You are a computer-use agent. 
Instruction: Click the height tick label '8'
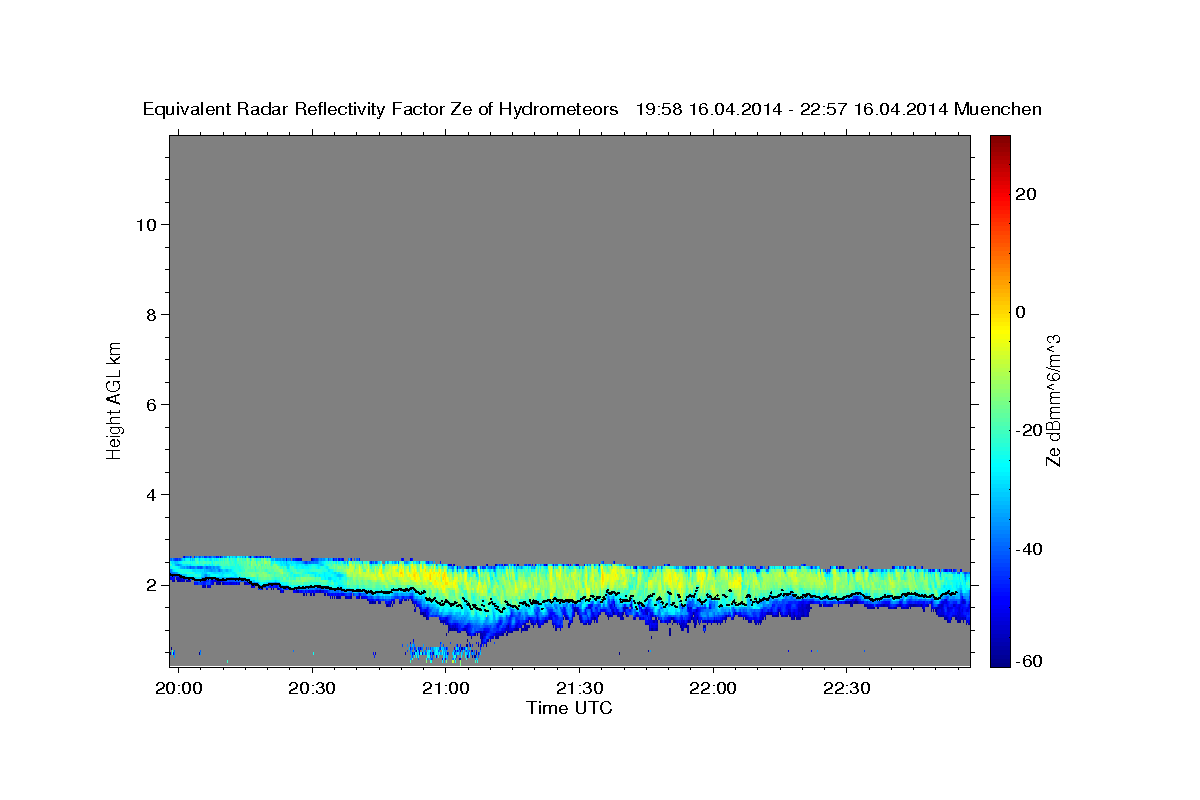click(150, 315)
